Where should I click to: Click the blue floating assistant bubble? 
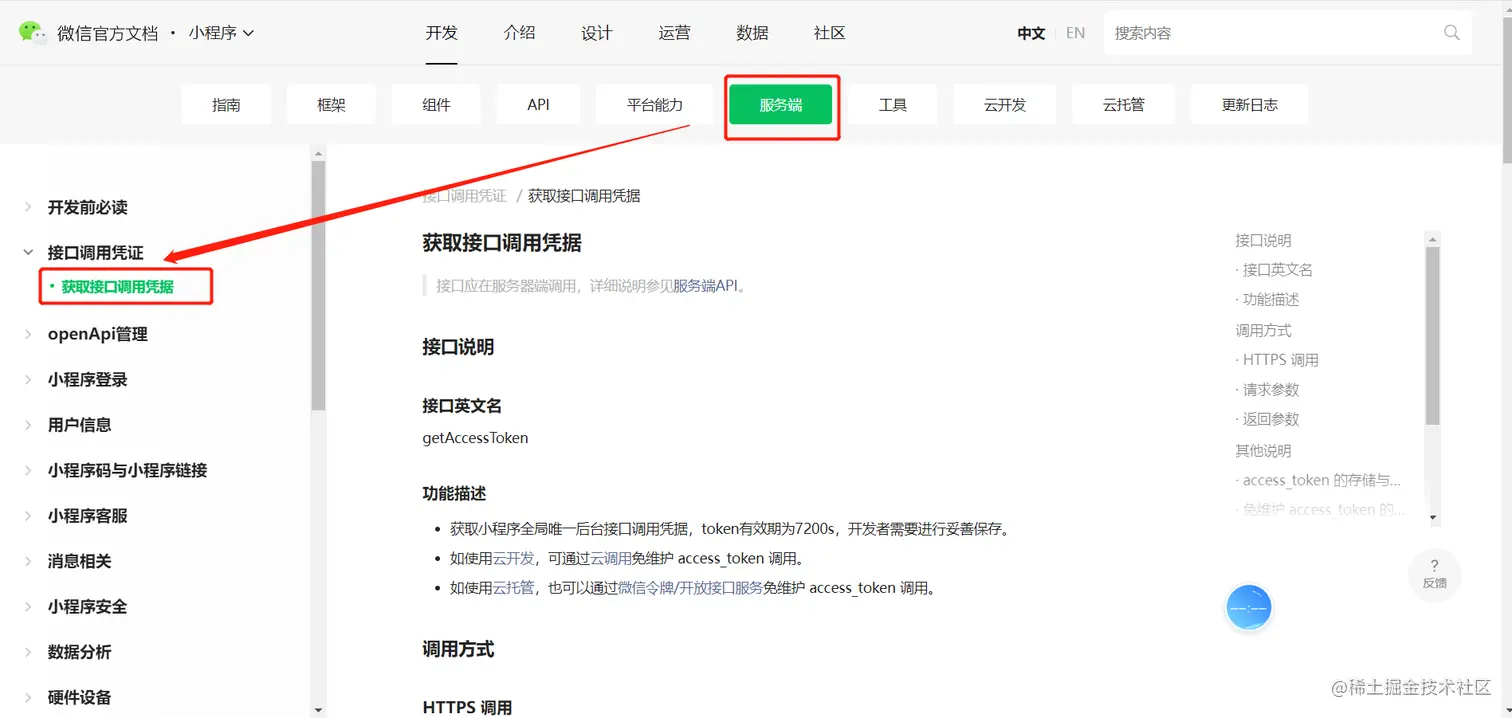[x=1248, y=607]
